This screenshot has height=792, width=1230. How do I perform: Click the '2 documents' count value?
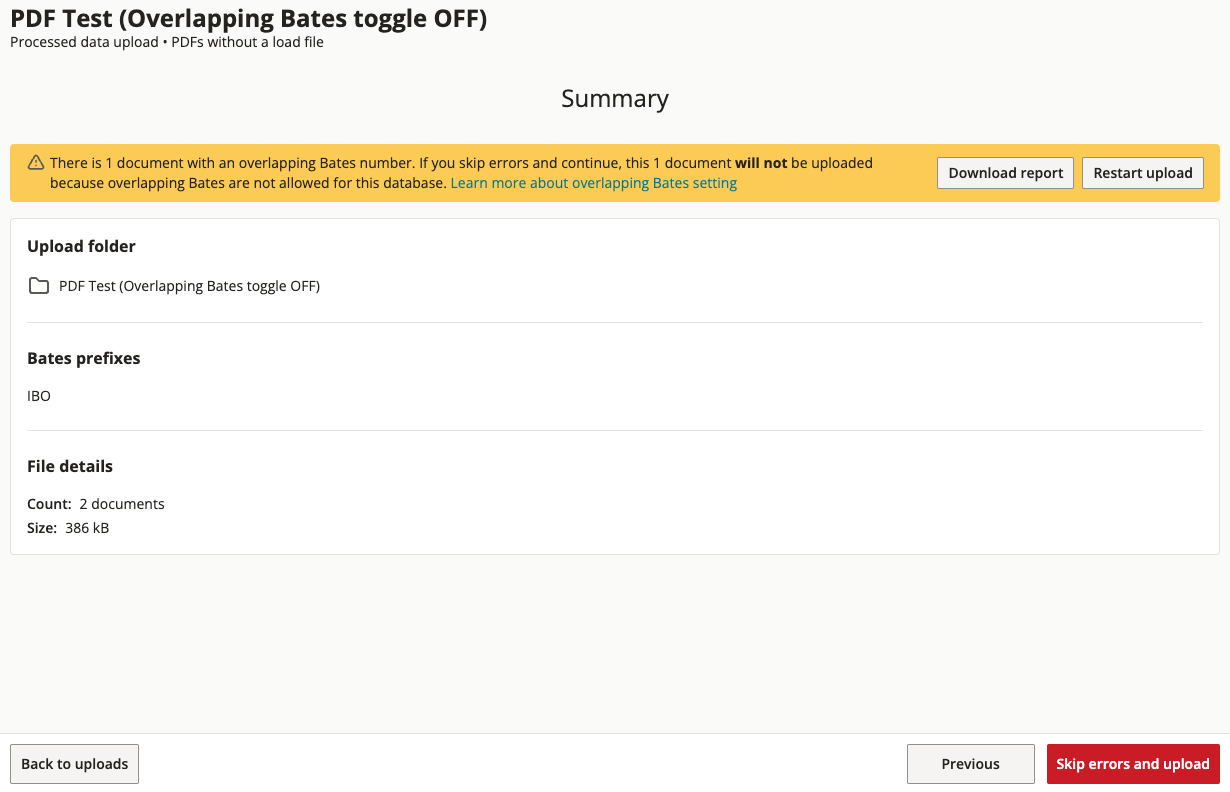coord(122,504)
